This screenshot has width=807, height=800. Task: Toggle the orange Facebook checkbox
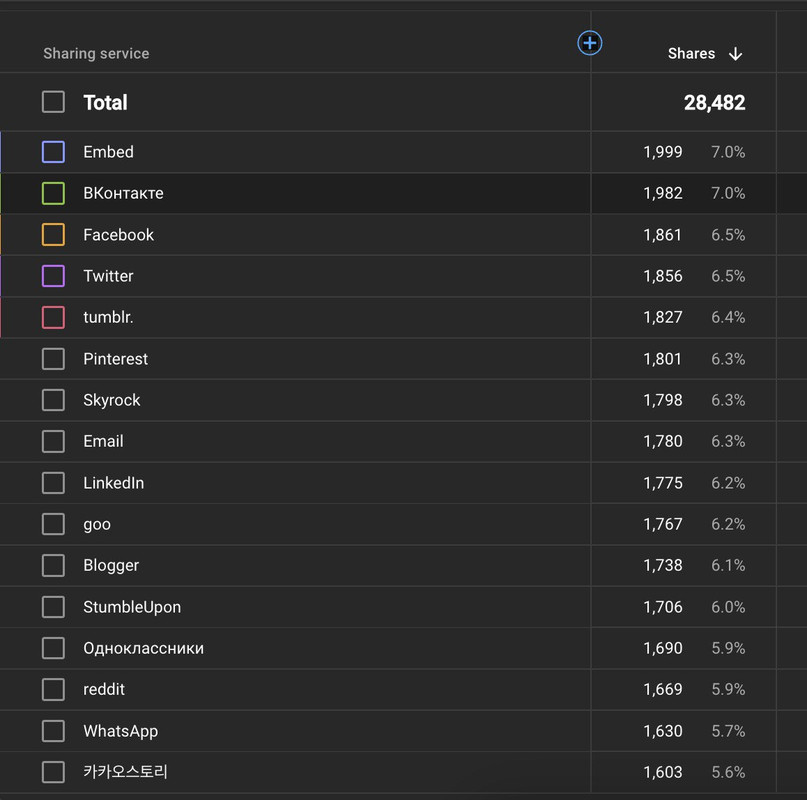point(53,235)
